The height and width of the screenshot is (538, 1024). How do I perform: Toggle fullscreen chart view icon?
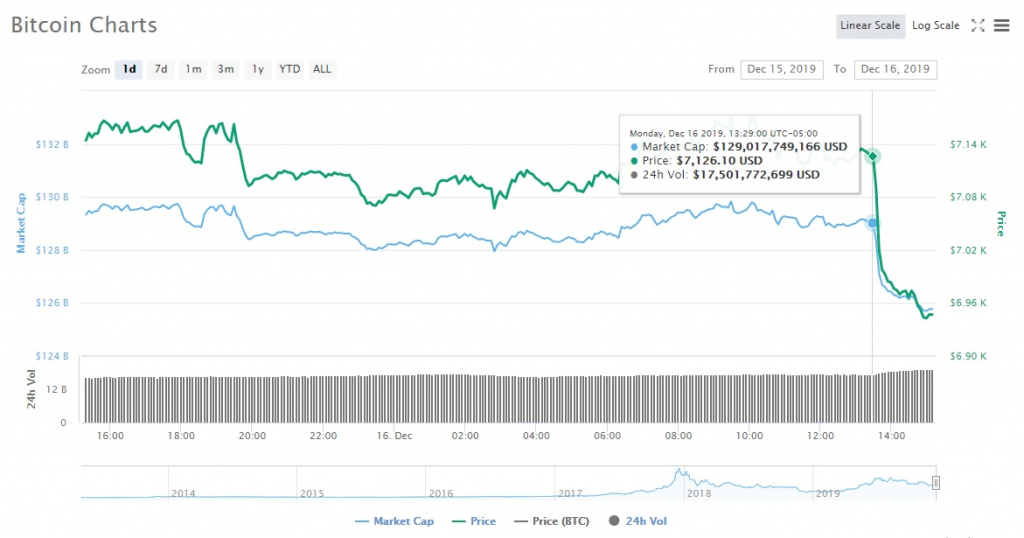[978, 25]
